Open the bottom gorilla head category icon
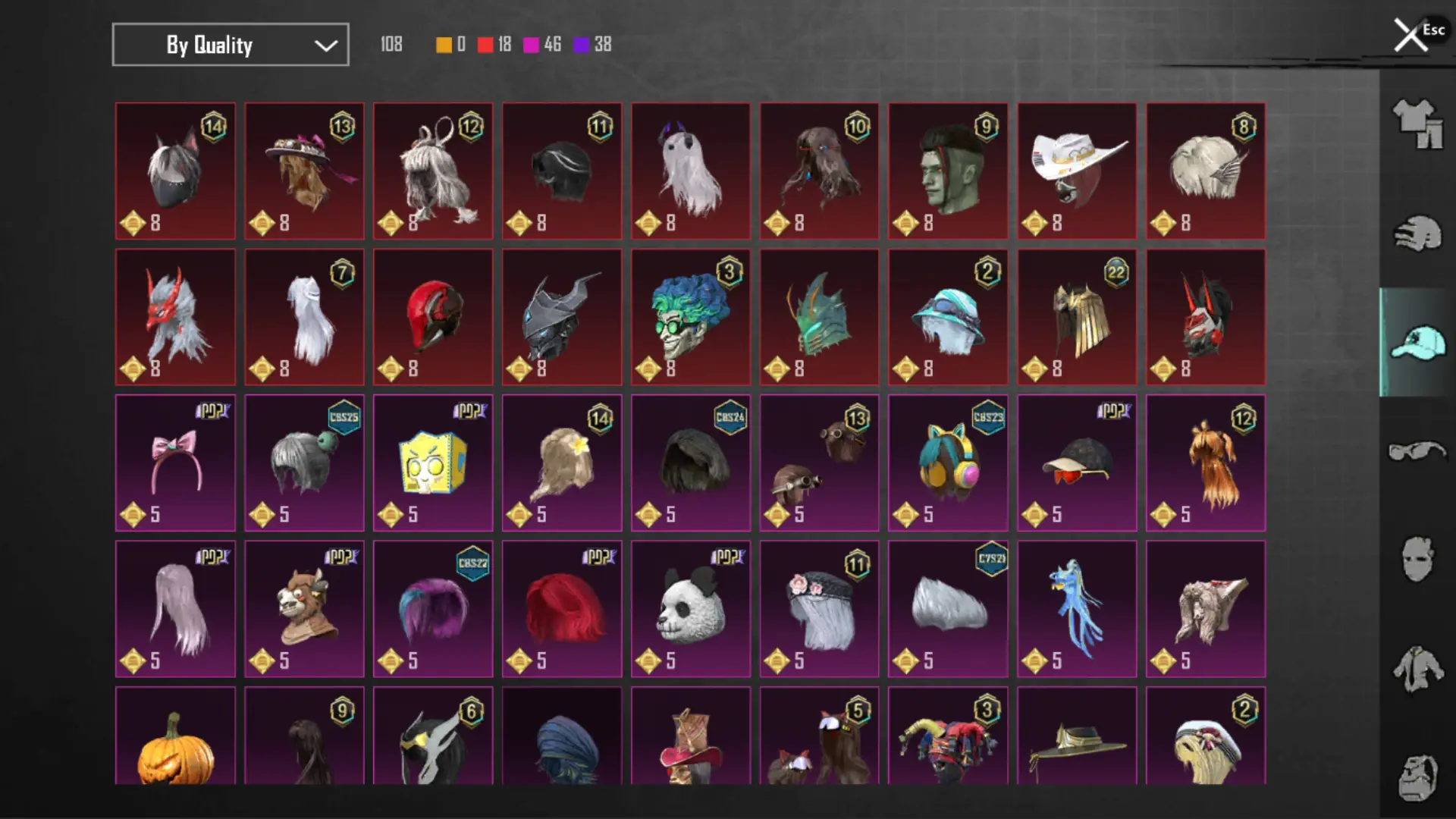The image size is (1456, 819). coord(1417,777)
